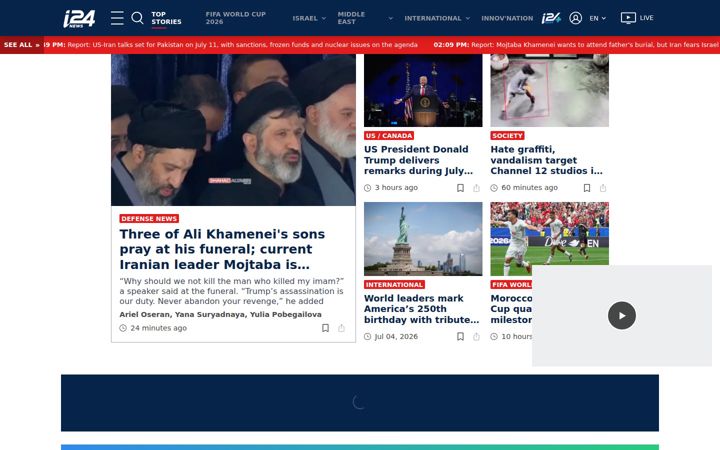
Task: Select the "3 hours ago" timestamp
Action: [x=396, y=188]
